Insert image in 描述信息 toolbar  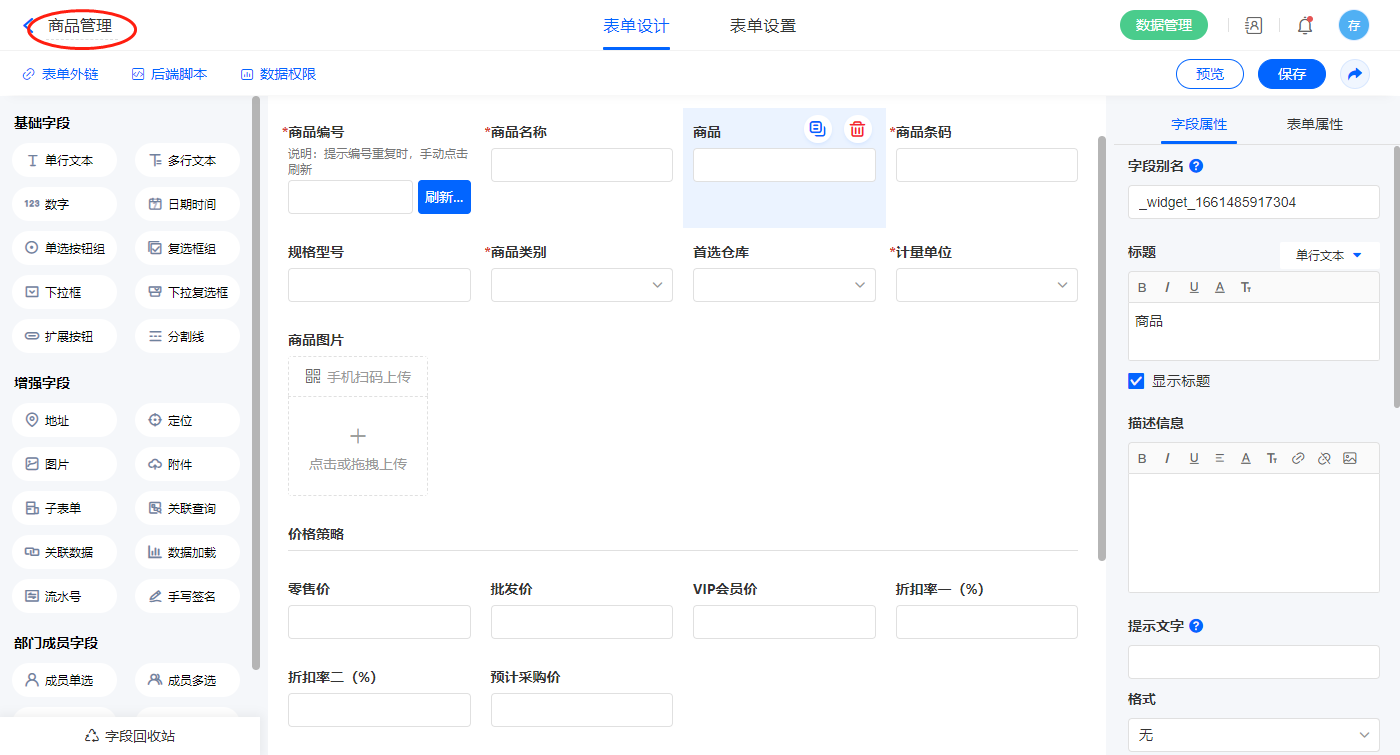(x=1350, y=458)
